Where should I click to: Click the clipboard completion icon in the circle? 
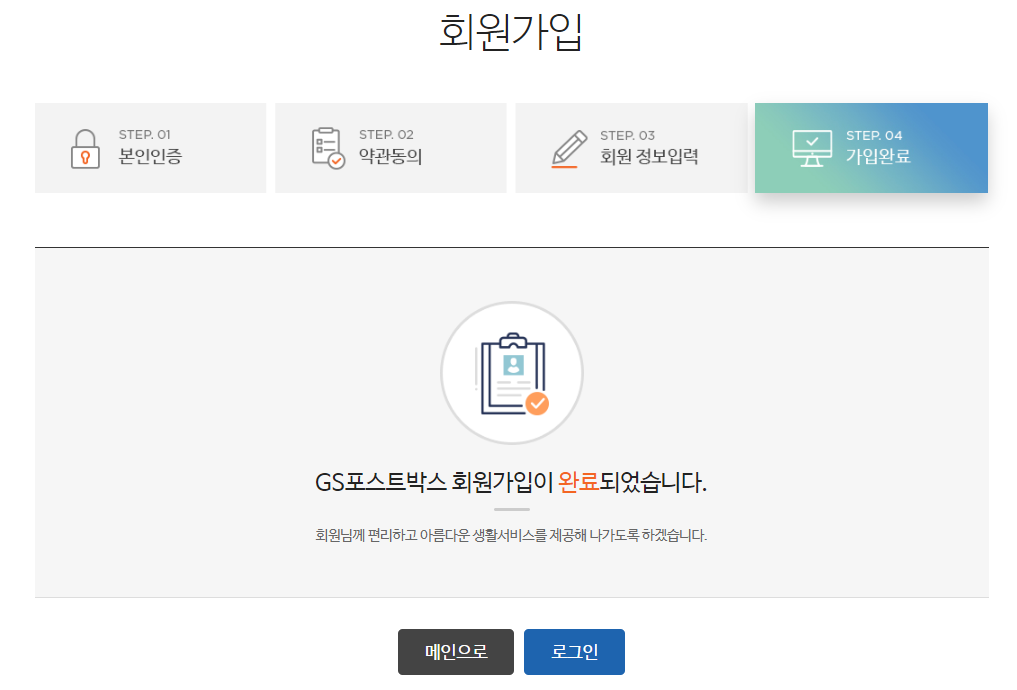(512, 373)
